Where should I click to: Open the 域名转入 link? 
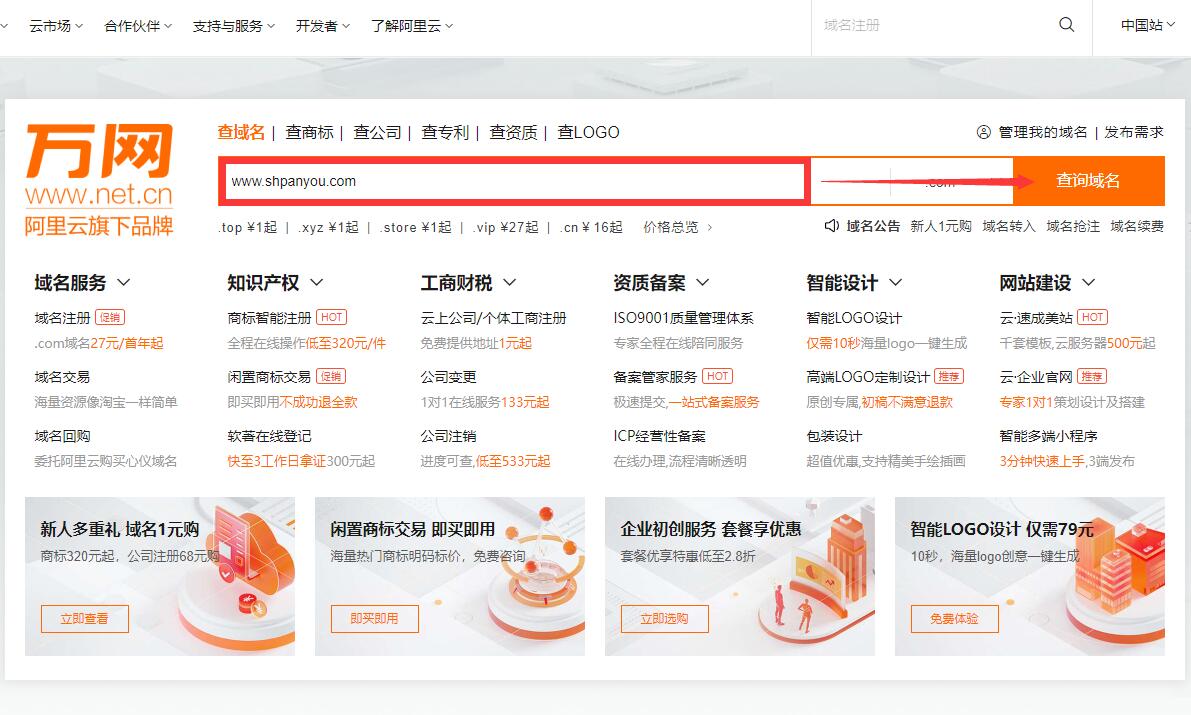1009,226
